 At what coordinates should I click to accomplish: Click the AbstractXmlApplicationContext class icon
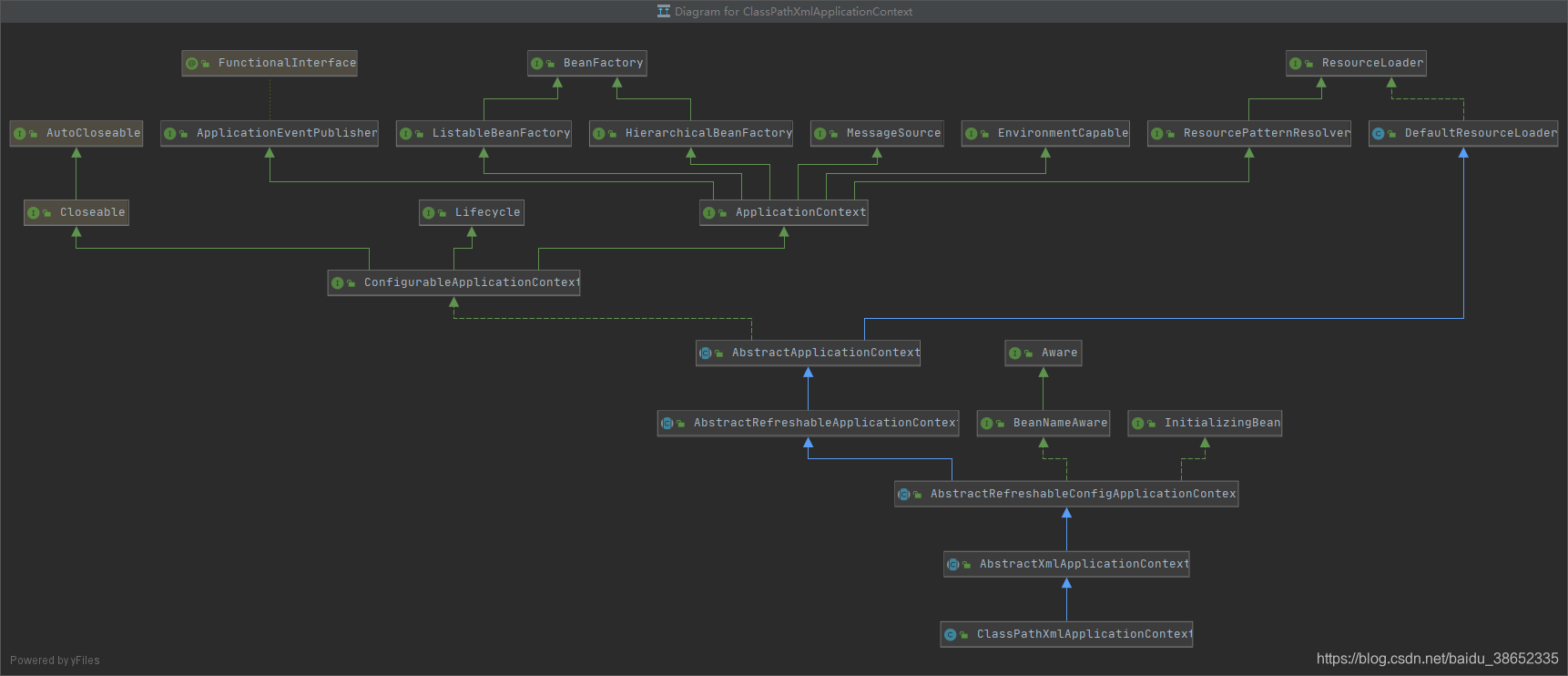(953, 565)
